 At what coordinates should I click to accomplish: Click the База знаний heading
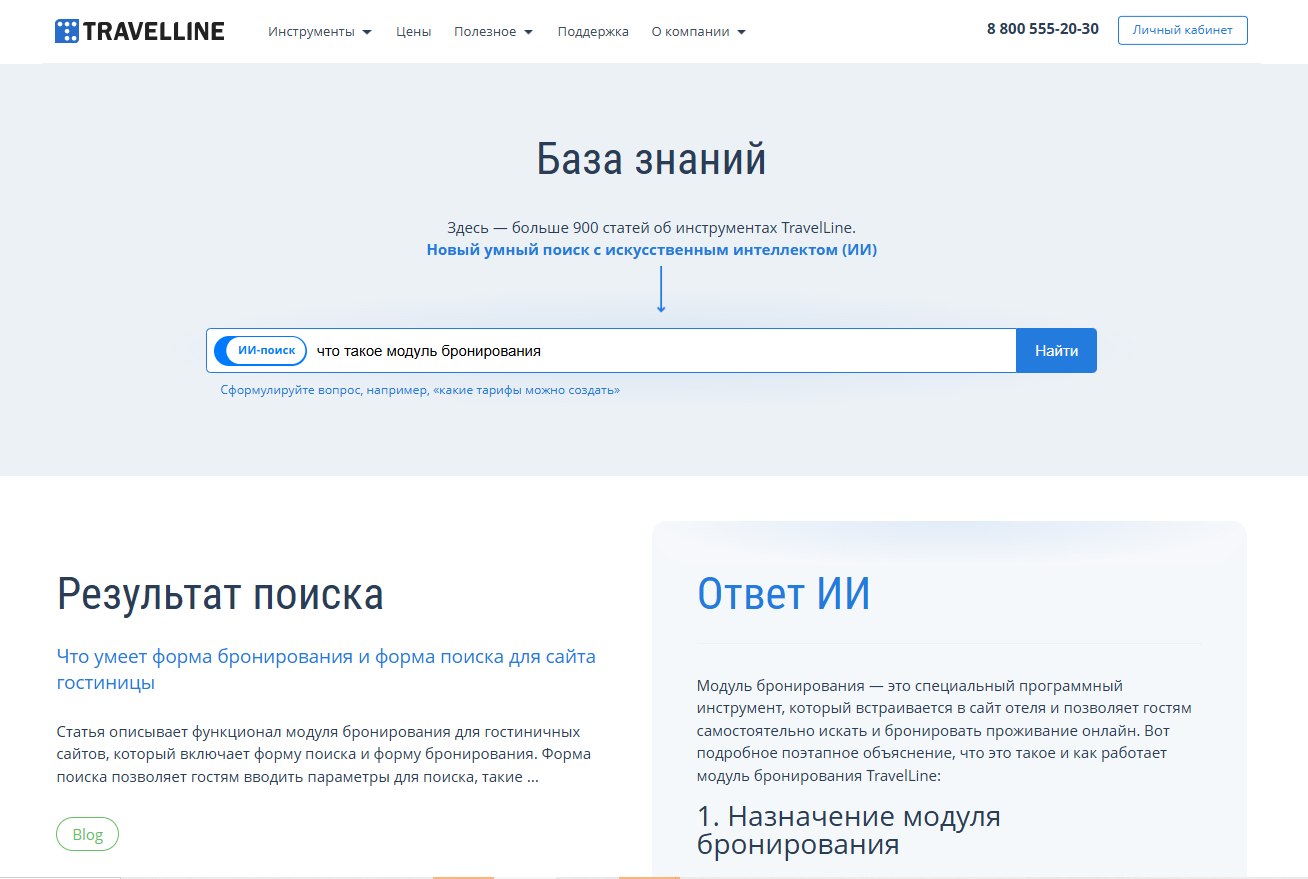point(652,160)
